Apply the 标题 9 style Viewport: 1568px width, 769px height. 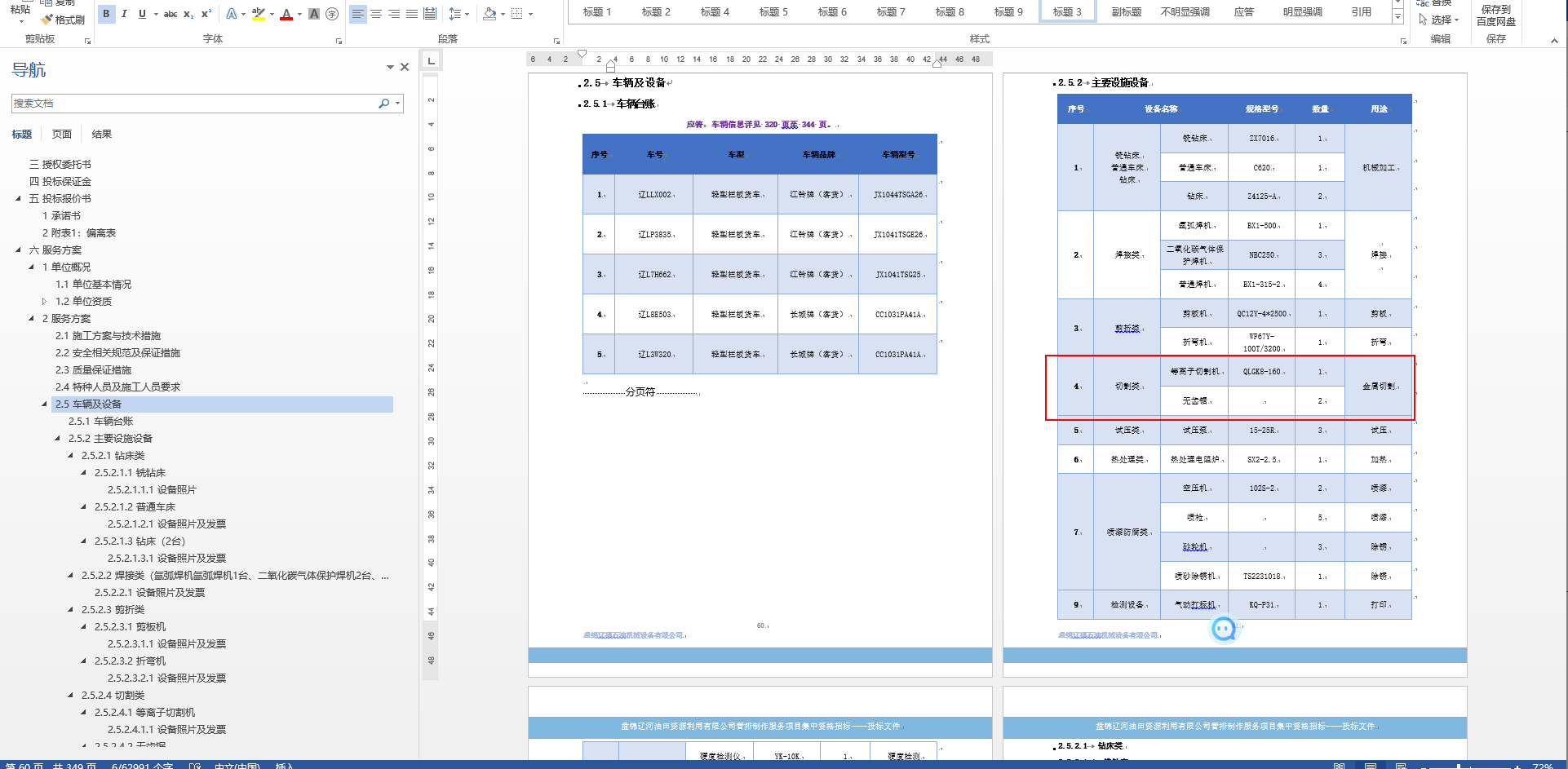pyautogui.click(x=1008, y=11)
